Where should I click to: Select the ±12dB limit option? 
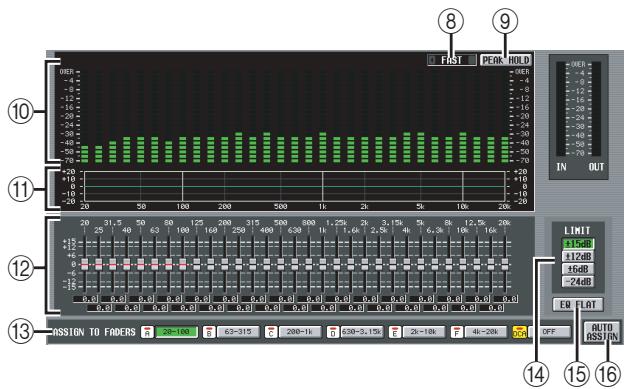click(578, 256)
